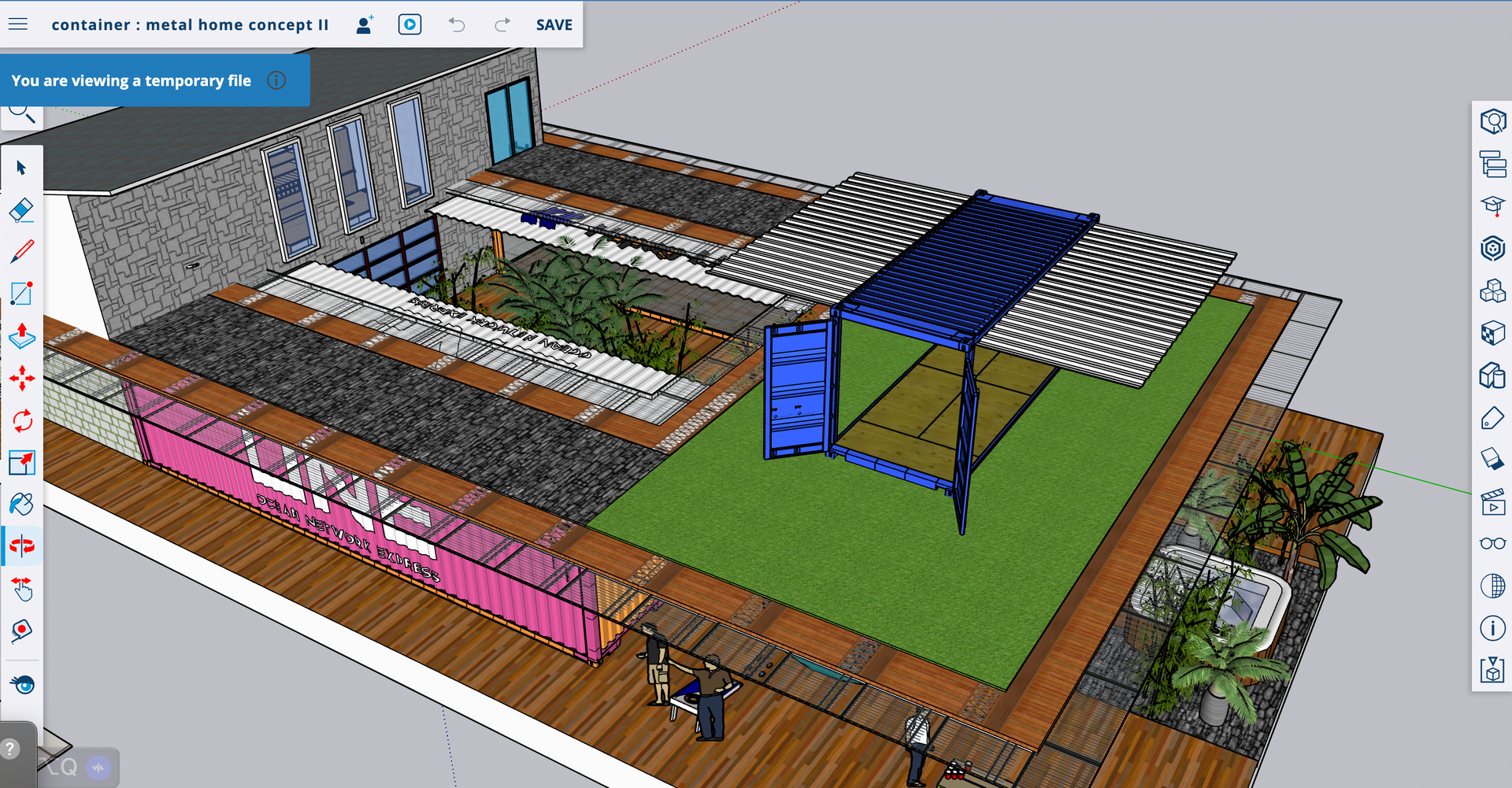Open the Scenes clapperboard panel
Viewport: 1512px width, 788px height.
1492,502
